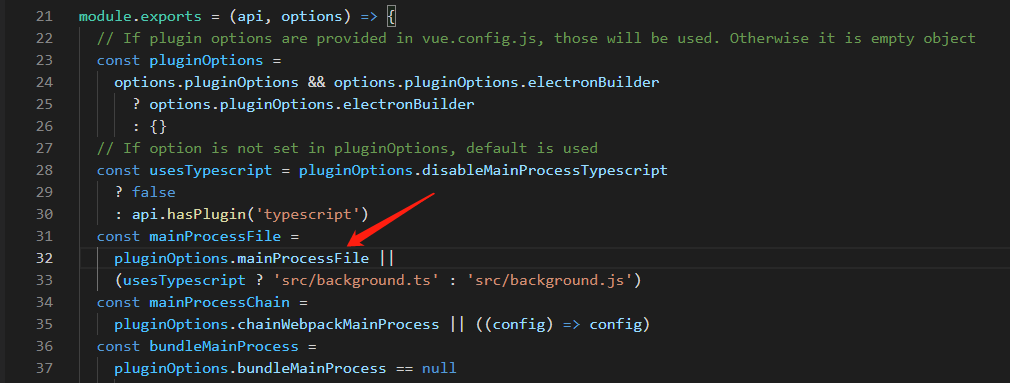Click the 'src/background.js' string
Viewport: 1010px width, 383px height.
[557, 281]
